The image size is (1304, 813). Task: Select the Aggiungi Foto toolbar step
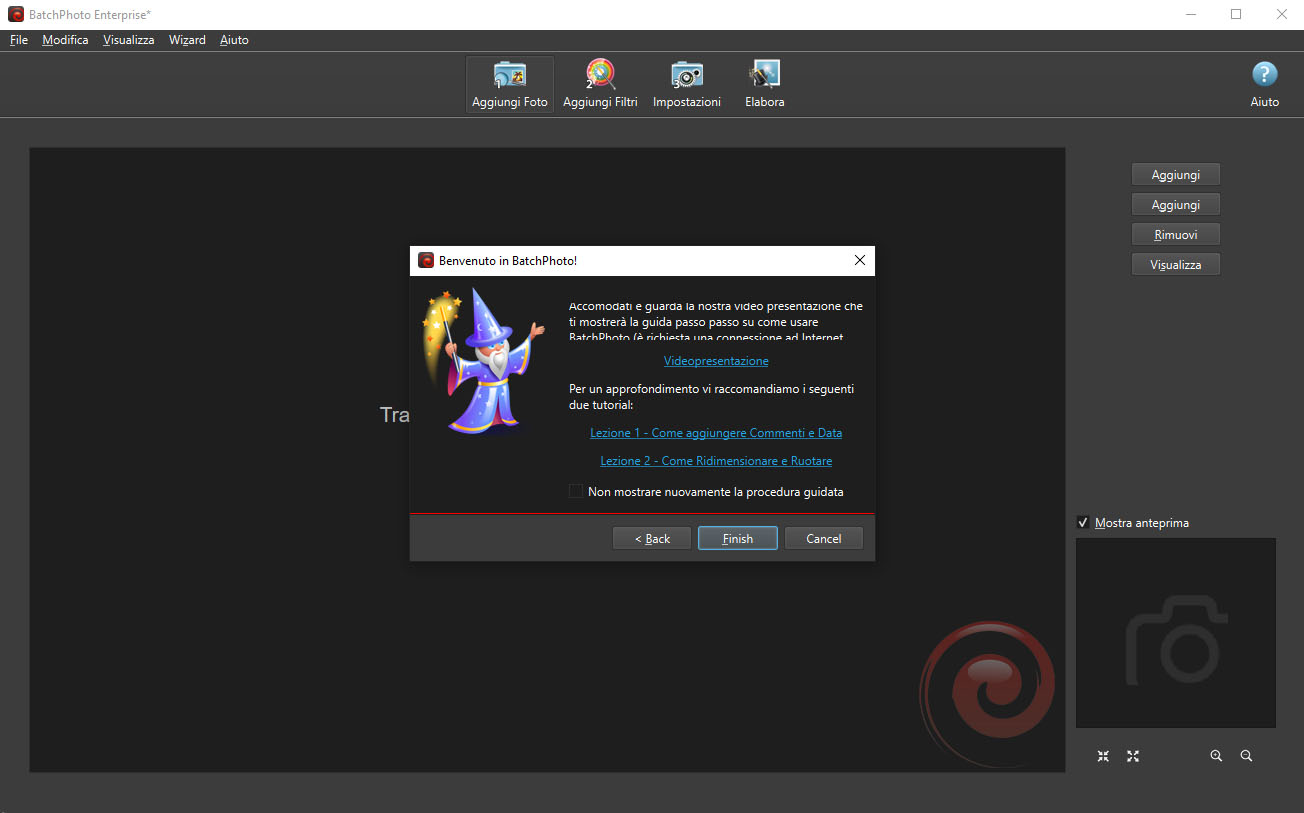pyautogui.click(x=510, y=84)
